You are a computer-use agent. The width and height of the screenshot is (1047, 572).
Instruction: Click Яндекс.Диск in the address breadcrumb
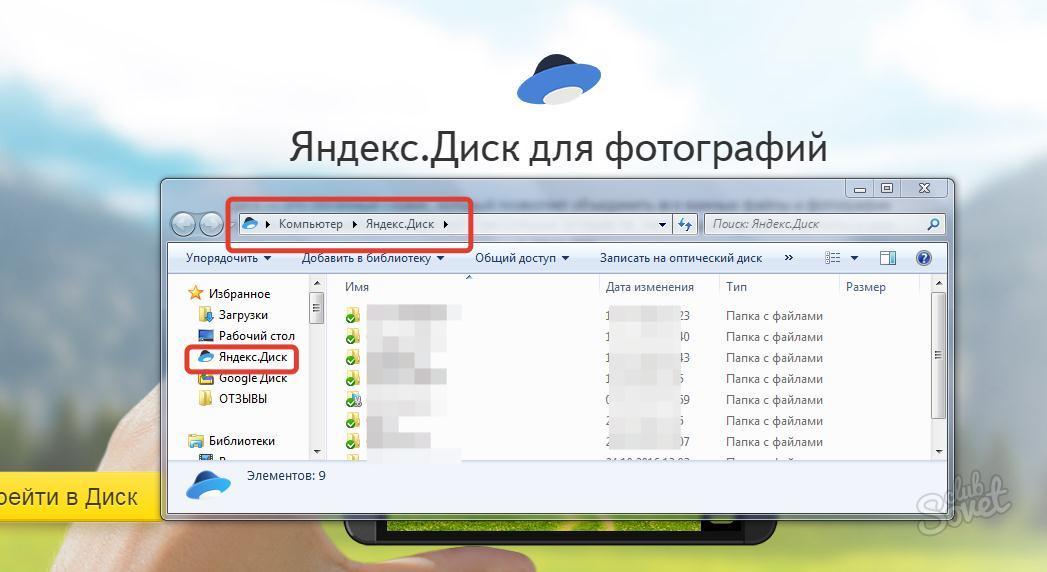[399, 224]
